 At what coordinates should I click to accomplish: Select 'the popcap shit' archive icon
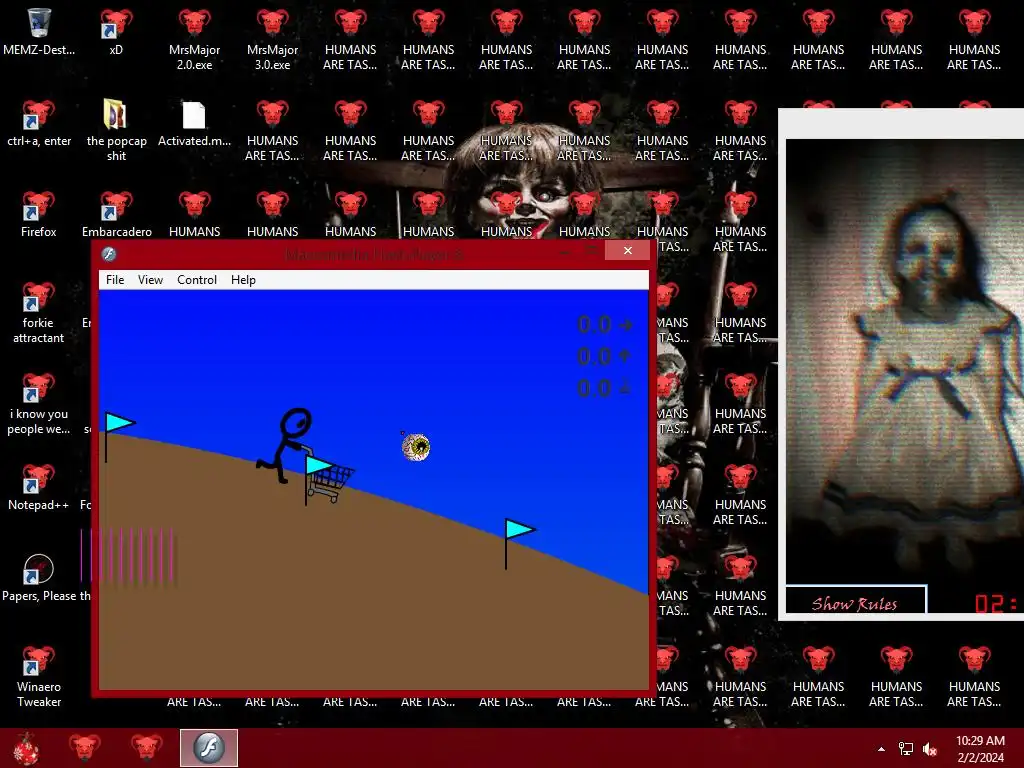tap(116, 130)
